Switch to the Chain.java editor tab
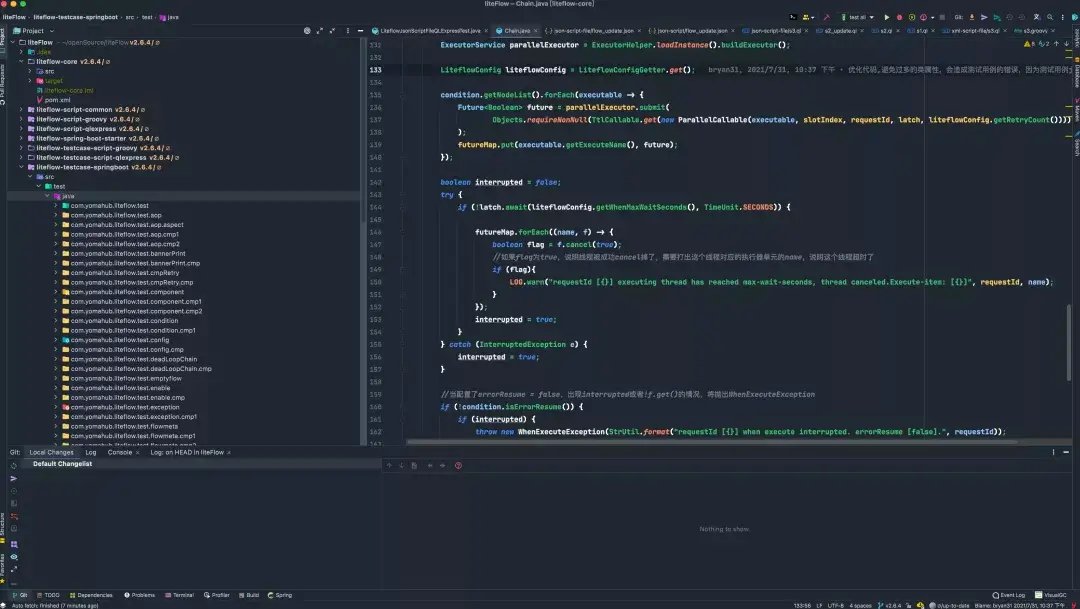Image resolution: width=1080 pixels, height=609 pixels. point(517,30)
